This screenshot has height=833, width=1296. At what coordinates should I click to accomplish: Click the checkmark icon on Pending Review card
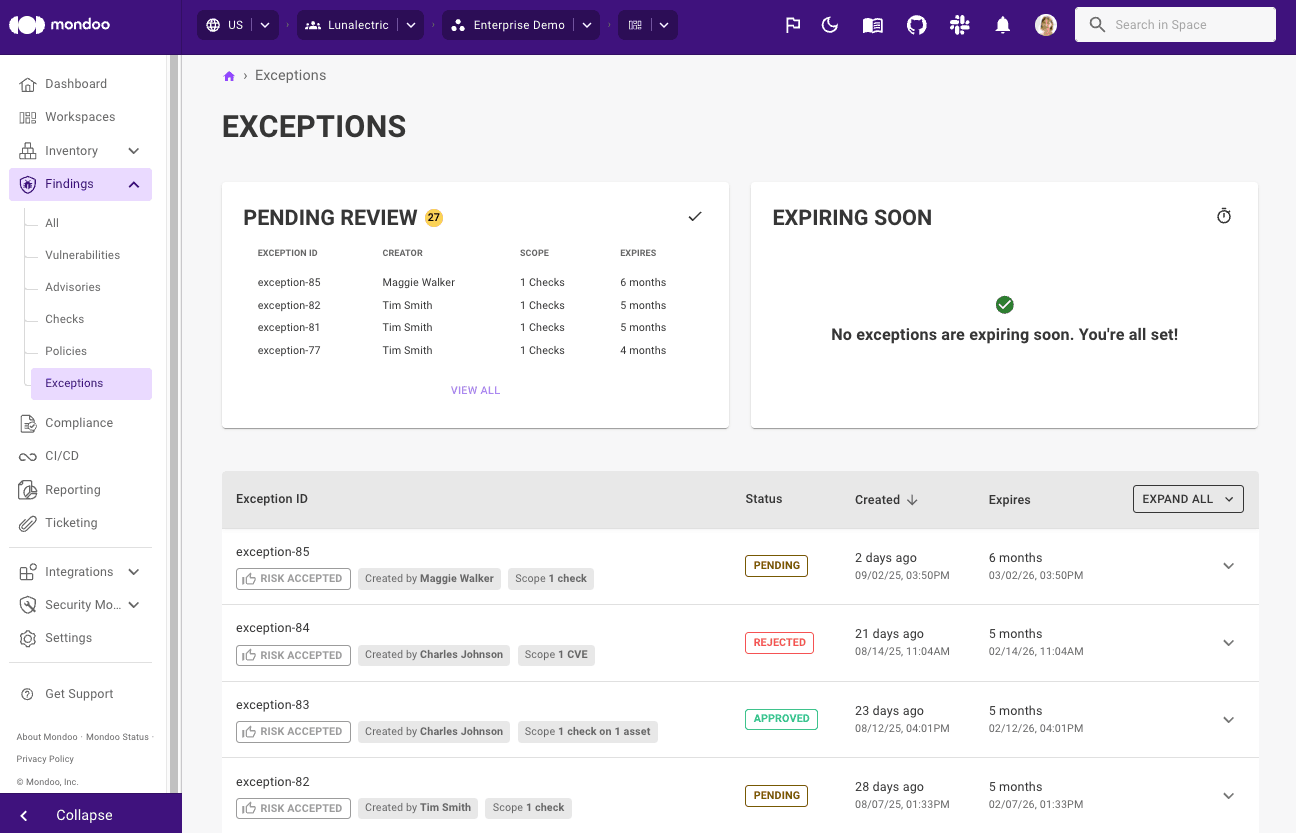coord(695,215)
